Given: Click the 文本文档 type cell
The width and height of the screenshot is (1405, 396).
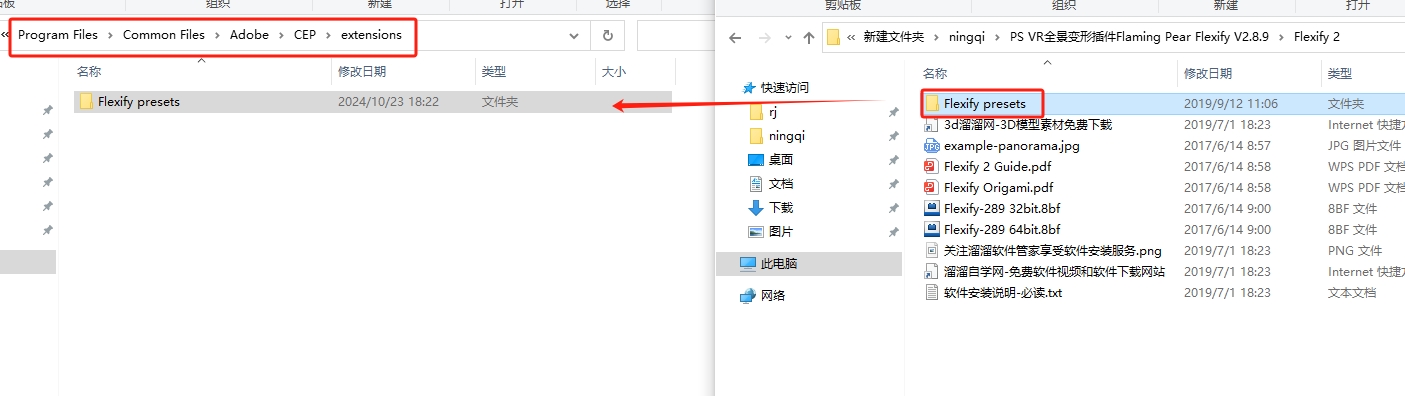Looking at the screenshot, I should pos(1352,293).
